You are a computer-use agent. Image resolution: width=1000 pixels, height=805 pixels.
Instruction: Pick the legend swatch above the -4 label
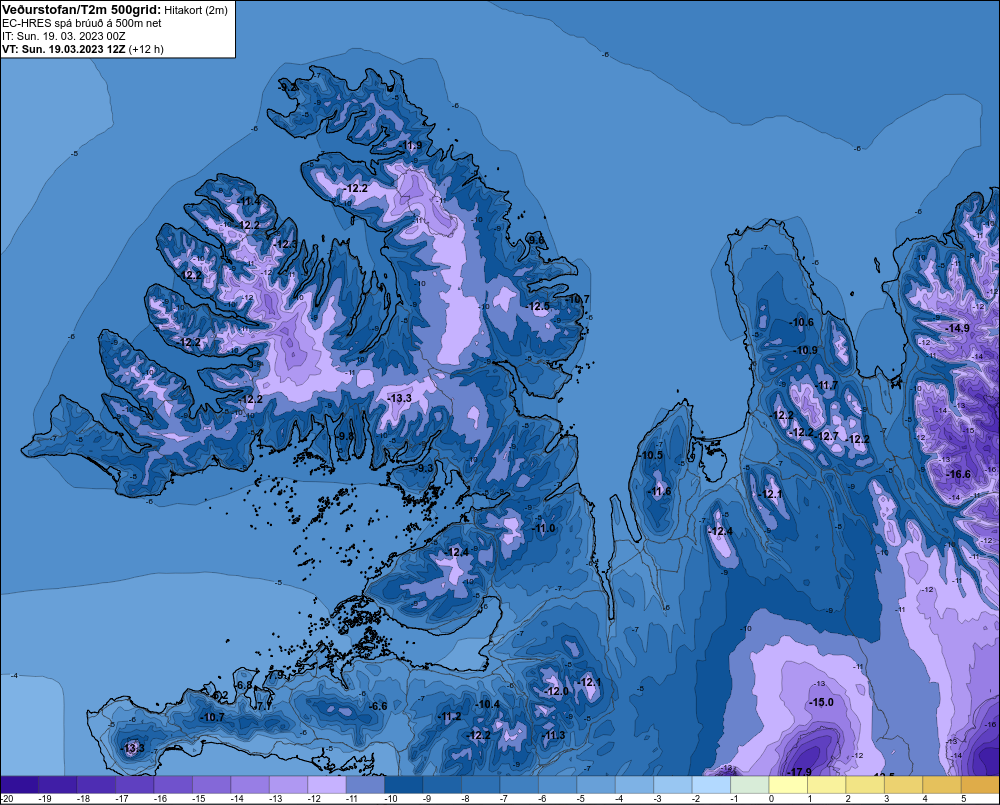[x=635, y=785]
